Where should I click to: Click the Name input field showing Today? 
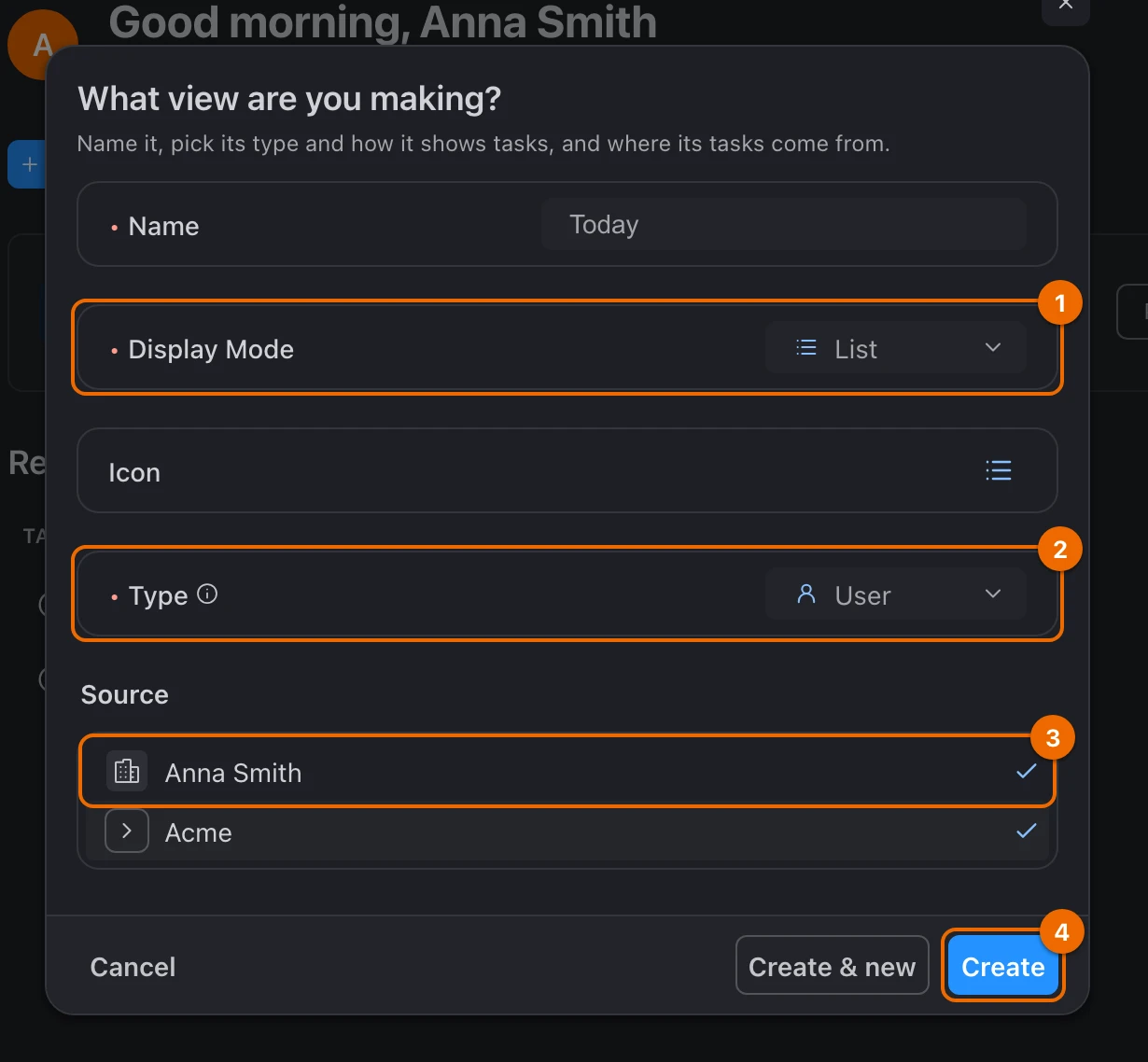tap(783, 224)
